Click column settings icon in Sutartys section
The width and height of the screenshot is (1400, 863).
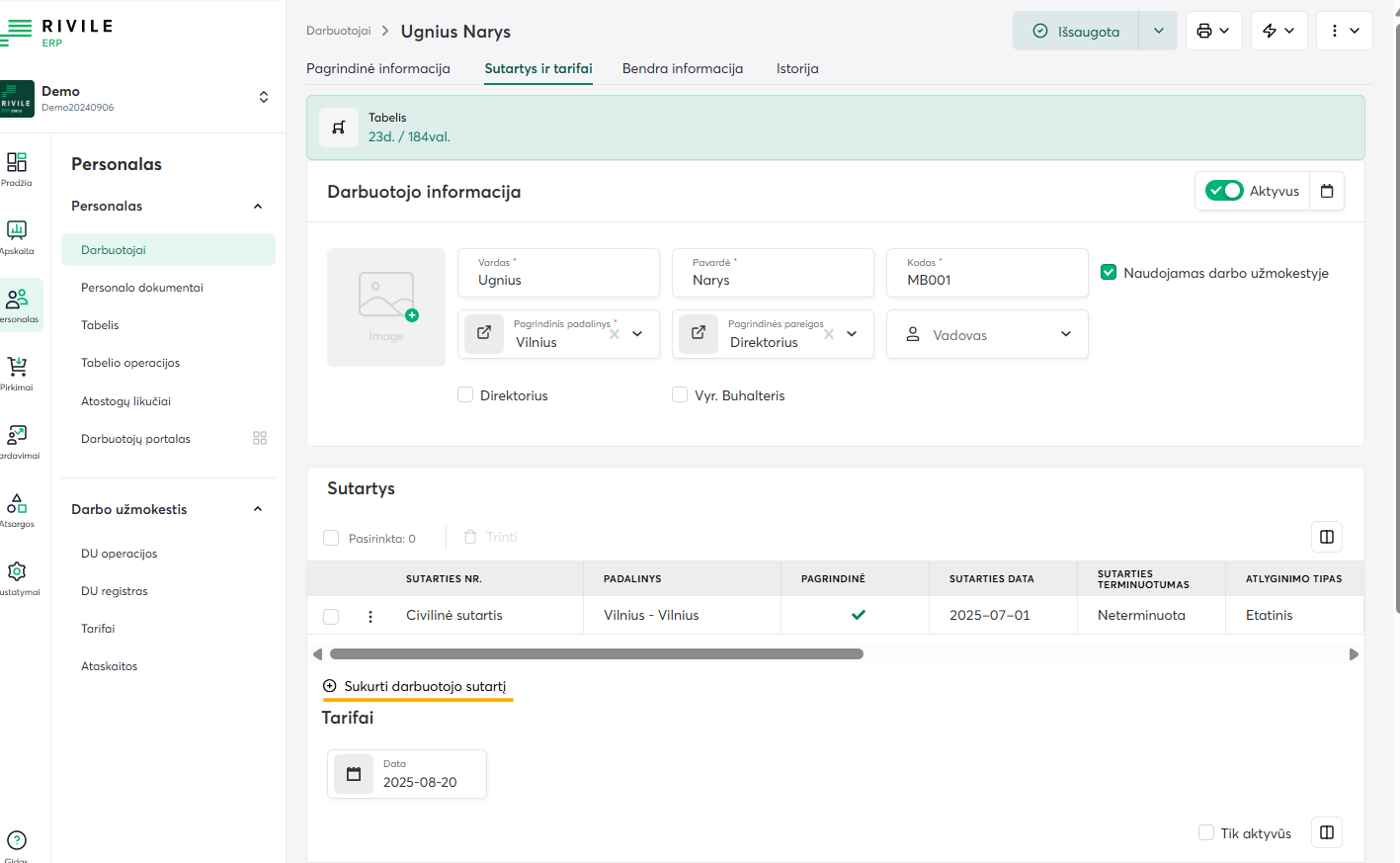tap(1327, 537)
